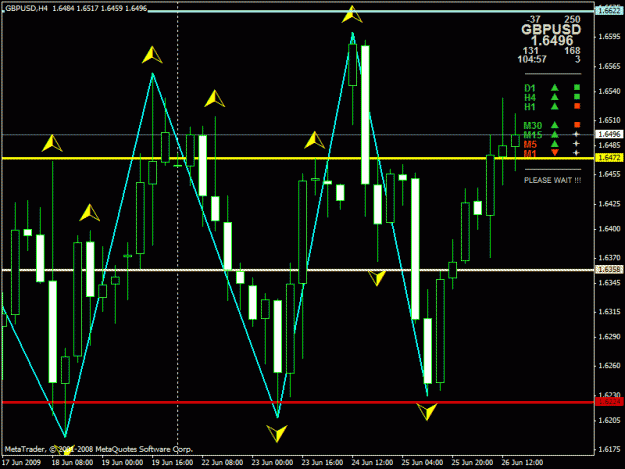Select the white horizontal line at 1.6358

click(x=298, y=270)
